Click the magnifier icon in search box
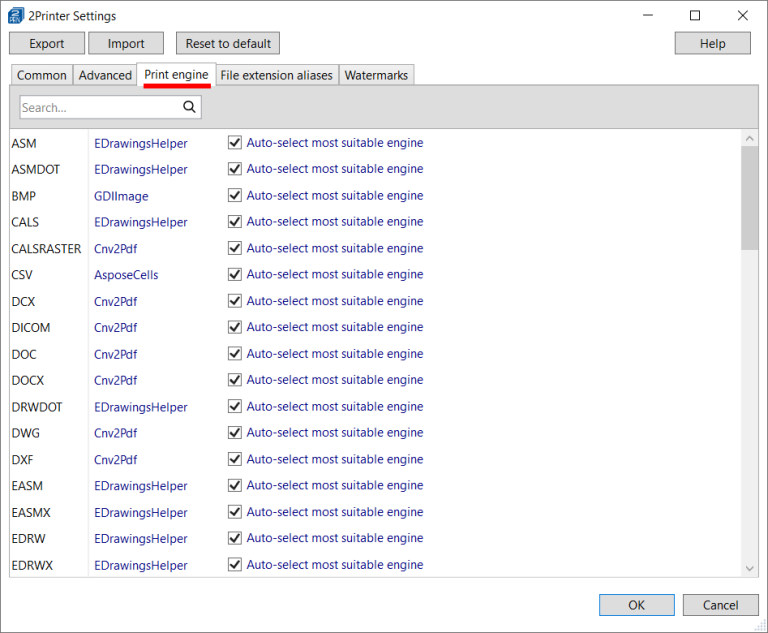The height and width of the screenshot is (633, 768). 189,107
